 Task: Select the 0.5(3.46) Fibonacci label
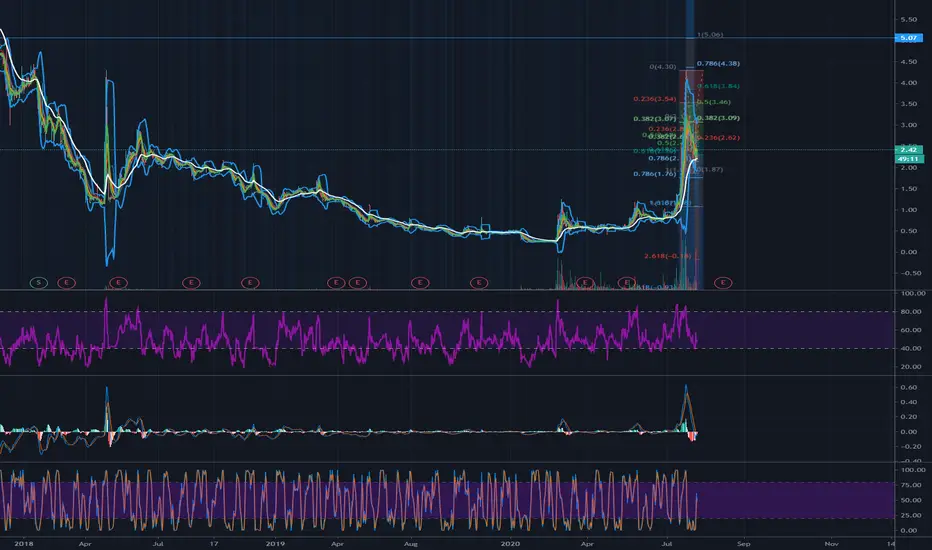[x=714, y=102]
